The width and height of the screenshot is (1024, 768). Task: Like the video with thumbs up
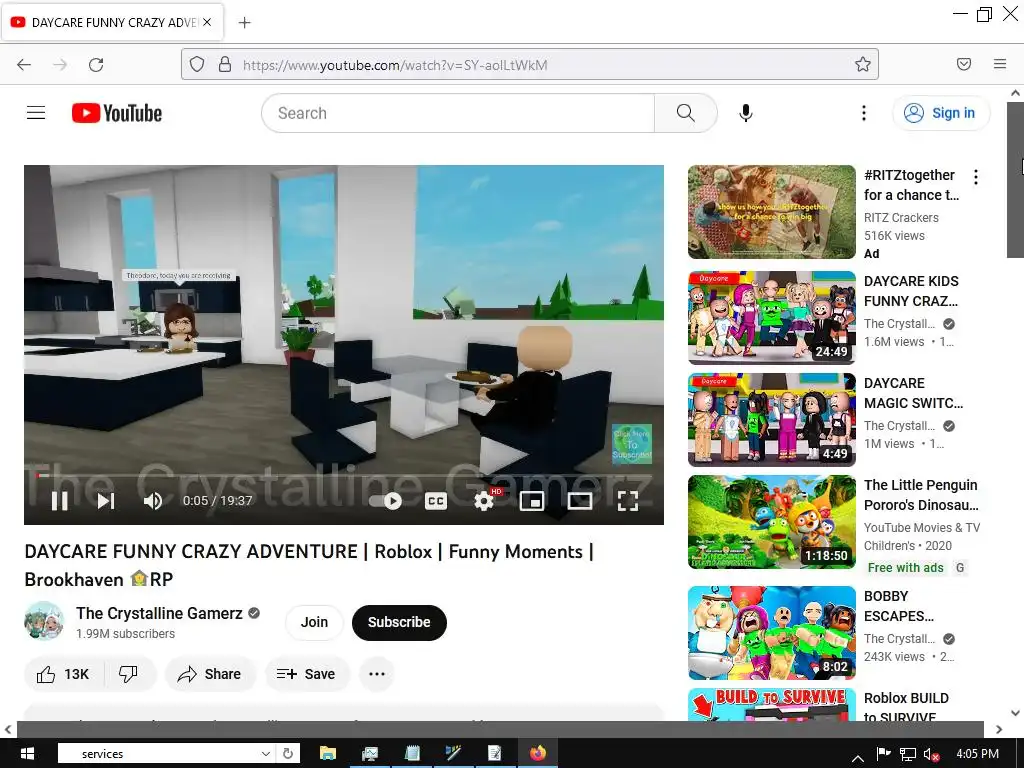[63, 674]
